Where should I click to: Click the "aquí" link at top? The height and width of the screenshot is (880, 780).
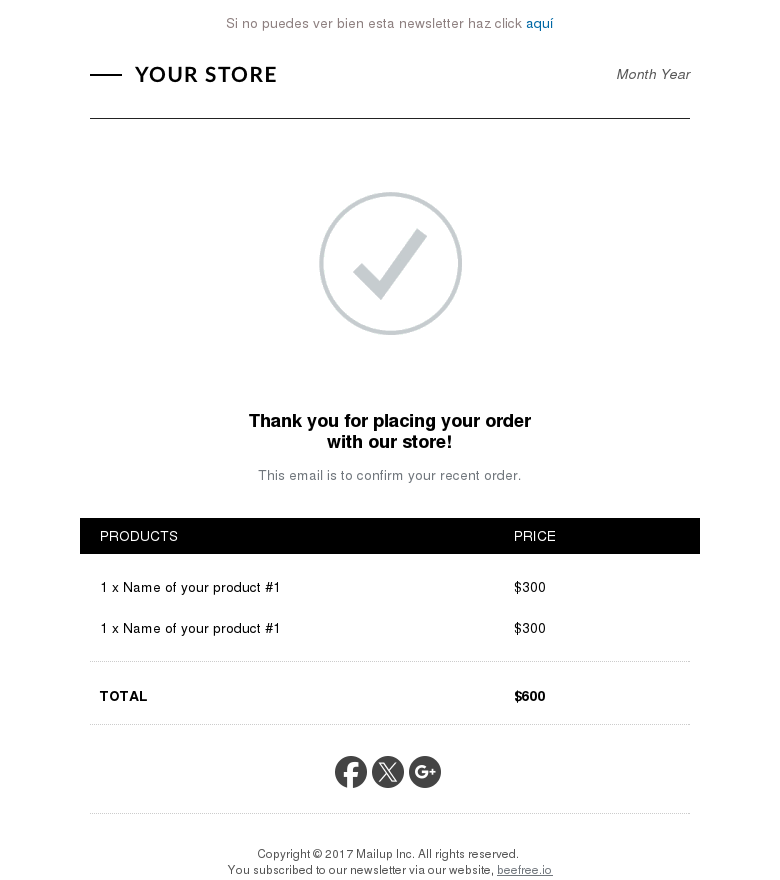point(540,23)
